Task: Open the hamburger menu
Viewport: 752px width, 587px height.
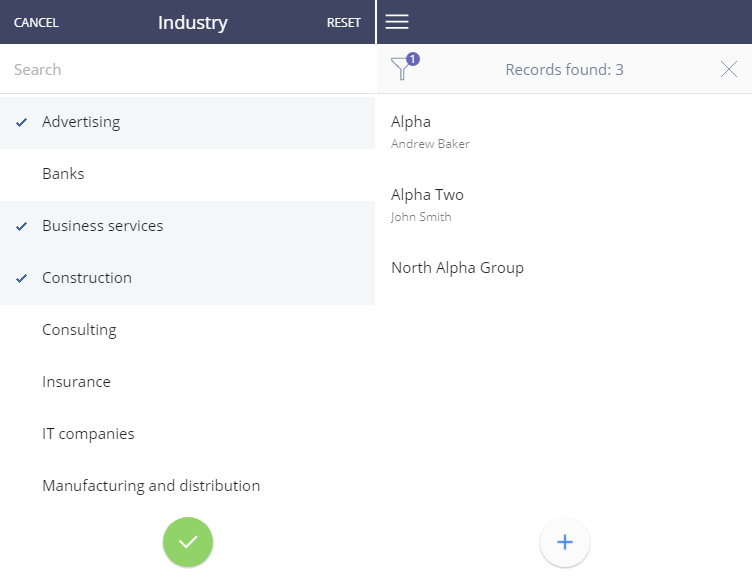Action: (397, 22)
